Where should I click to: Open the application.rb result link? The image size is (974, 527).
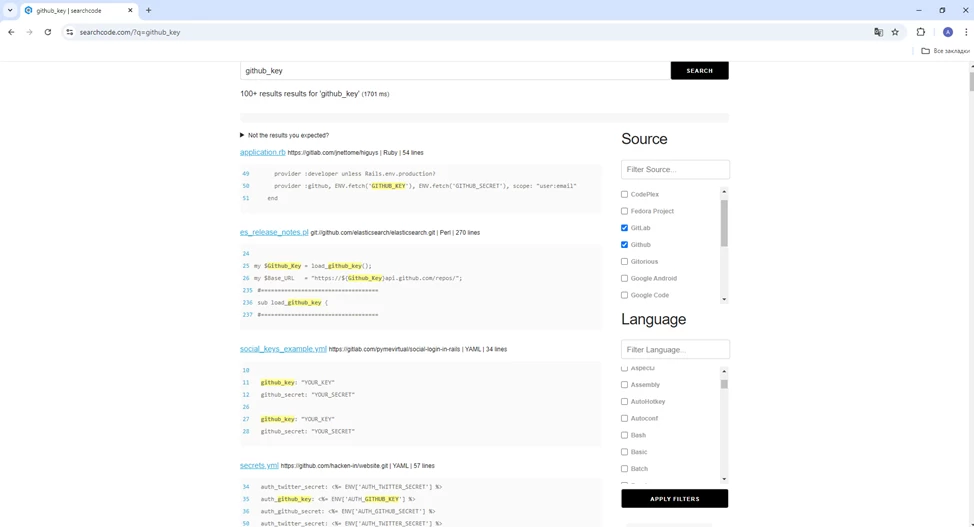(262, 152)
